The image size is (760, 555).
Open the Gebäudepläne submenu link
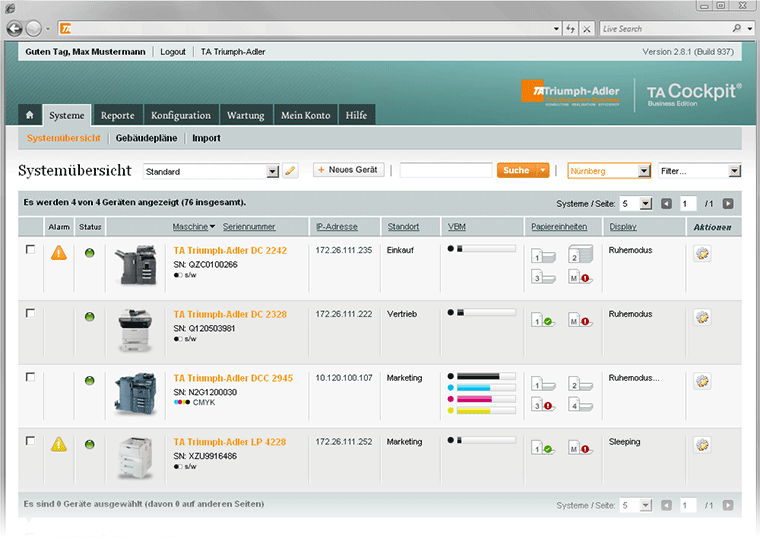click(146, 138)
